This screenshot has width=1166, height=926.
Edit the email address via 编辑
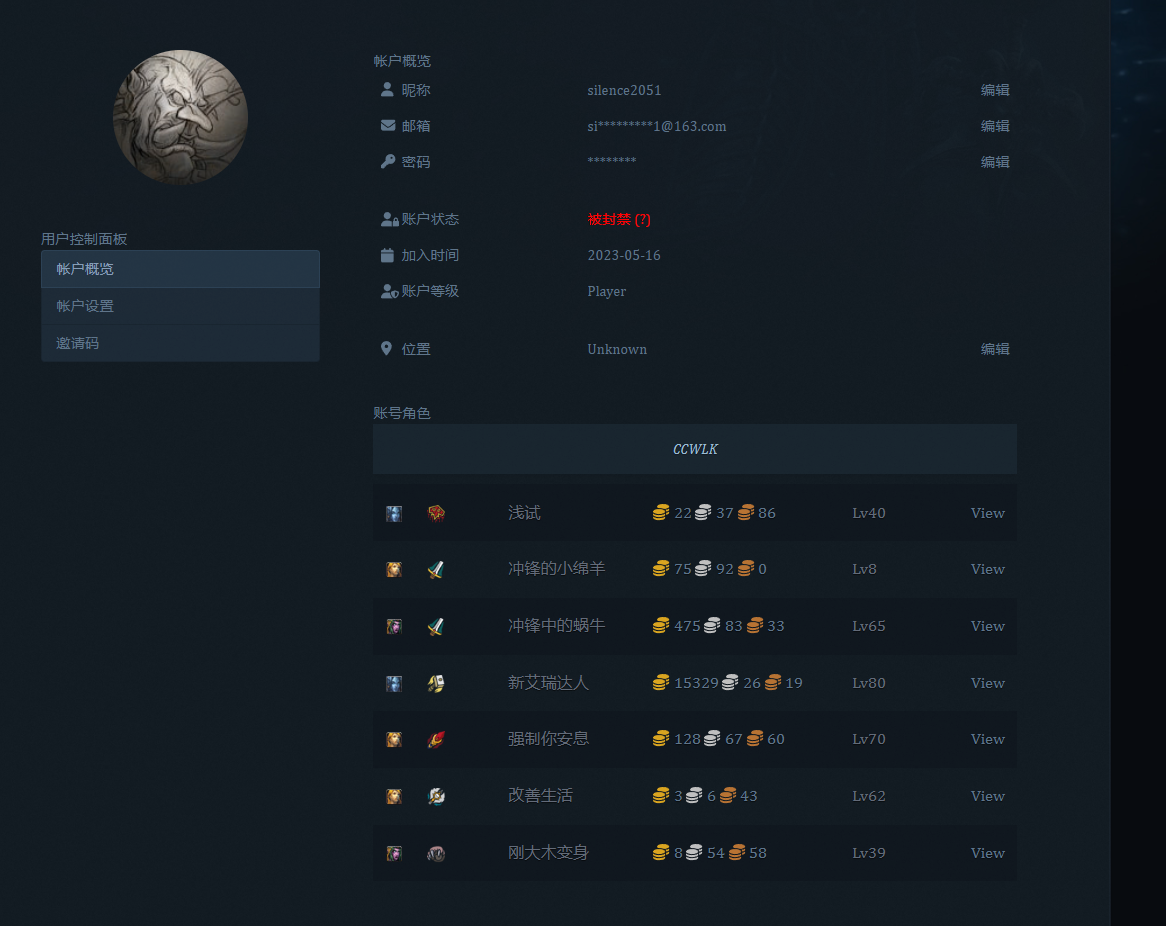pyautogui.click(x=994, y=126)
